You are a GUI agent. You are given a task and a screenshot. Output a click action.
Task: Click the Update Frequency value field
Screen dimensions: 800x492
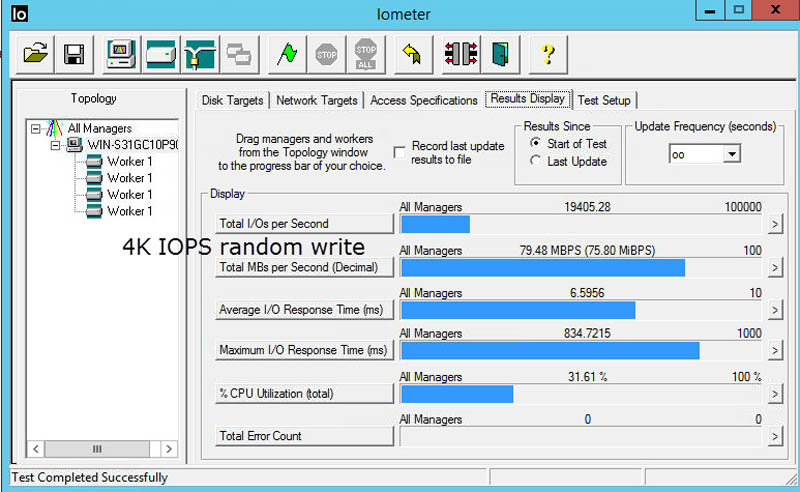696,154
